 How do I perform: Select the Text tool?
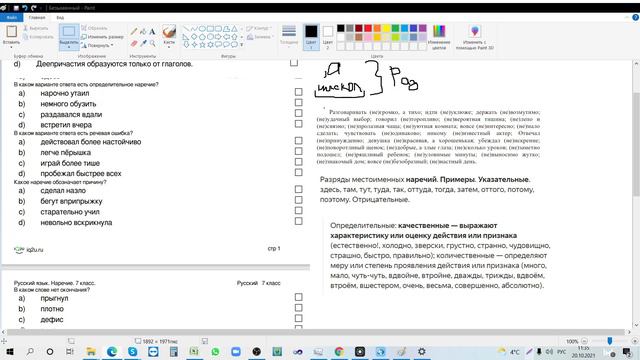click(x=152, y=31)
